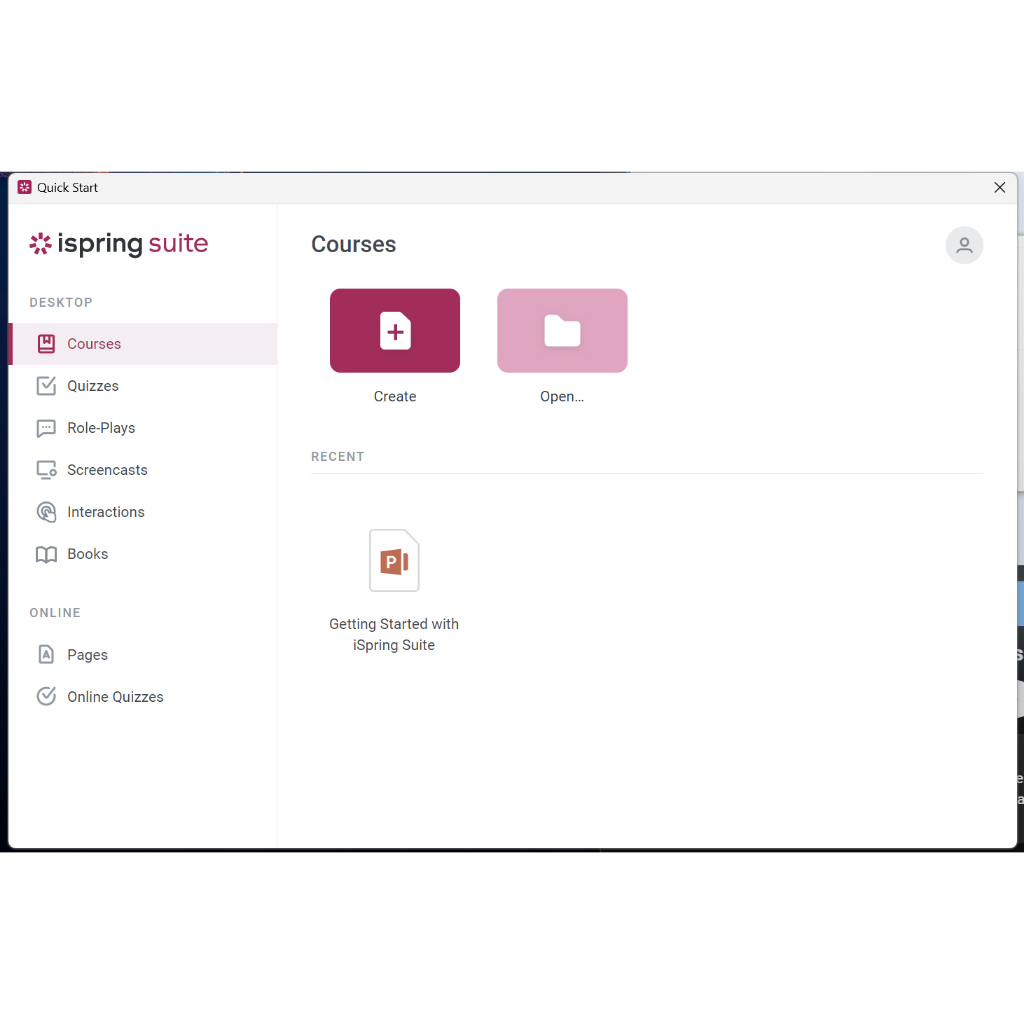Go to the Interactions section label
This screenshot has width=1024, height=1024.
tap(106, 512)
